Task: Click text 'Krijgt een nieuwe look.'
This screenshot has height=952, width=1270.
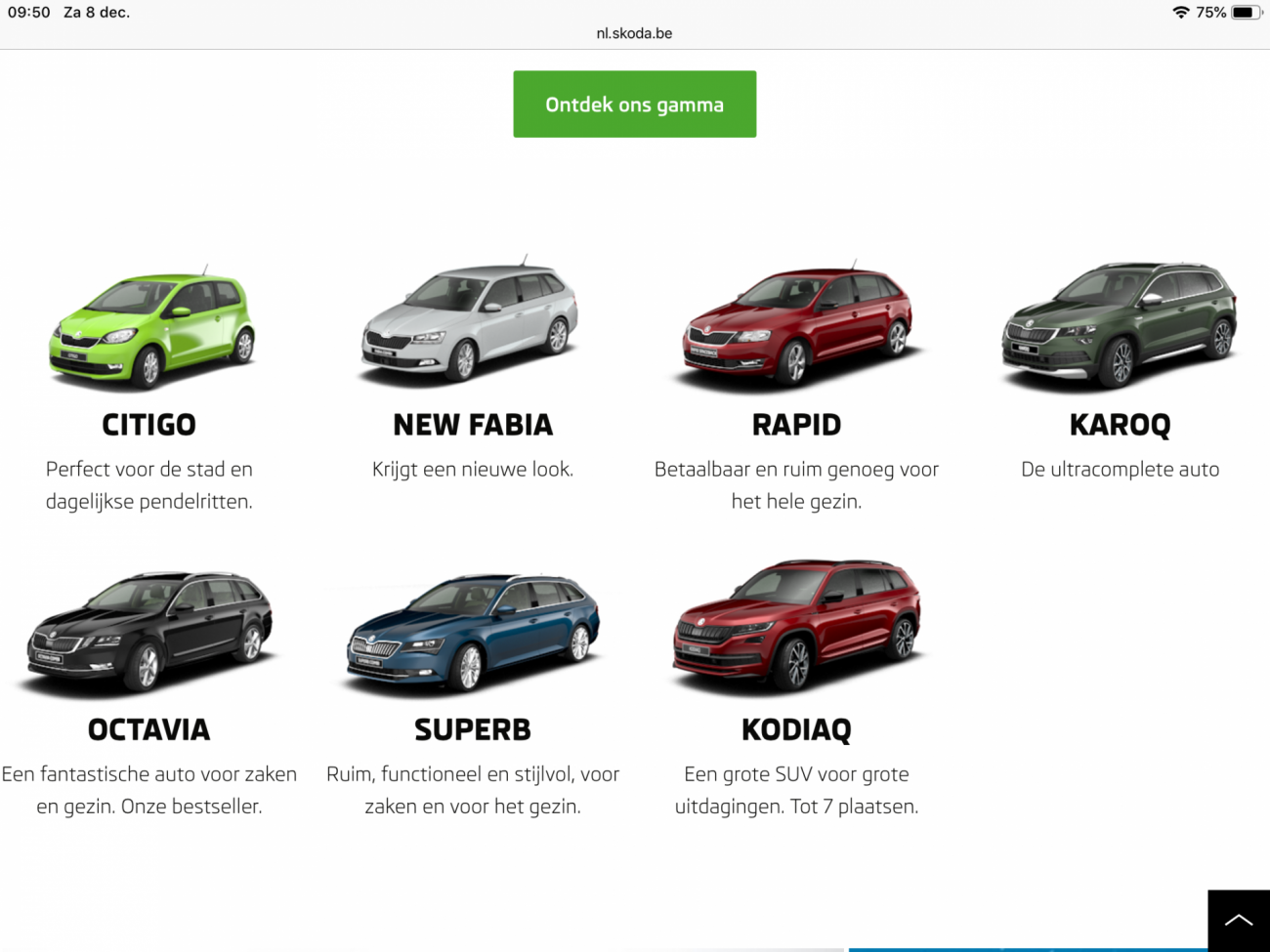Action: [x=473, y=470]
